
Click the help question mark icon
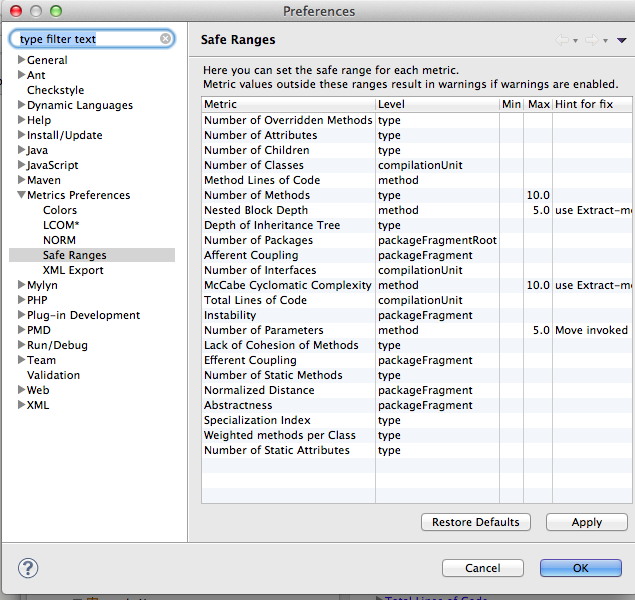pyautogui.click(x=28, y=568)
